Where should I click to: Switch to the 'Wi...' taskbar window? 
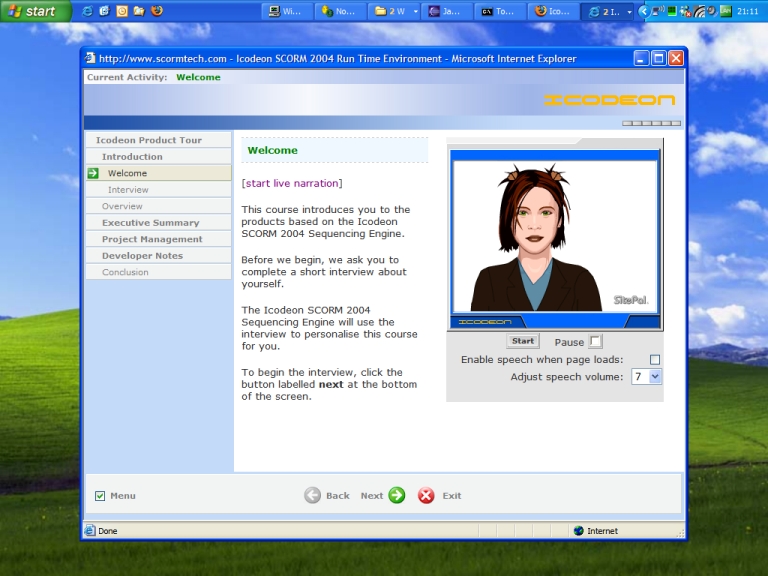[287, 11]
